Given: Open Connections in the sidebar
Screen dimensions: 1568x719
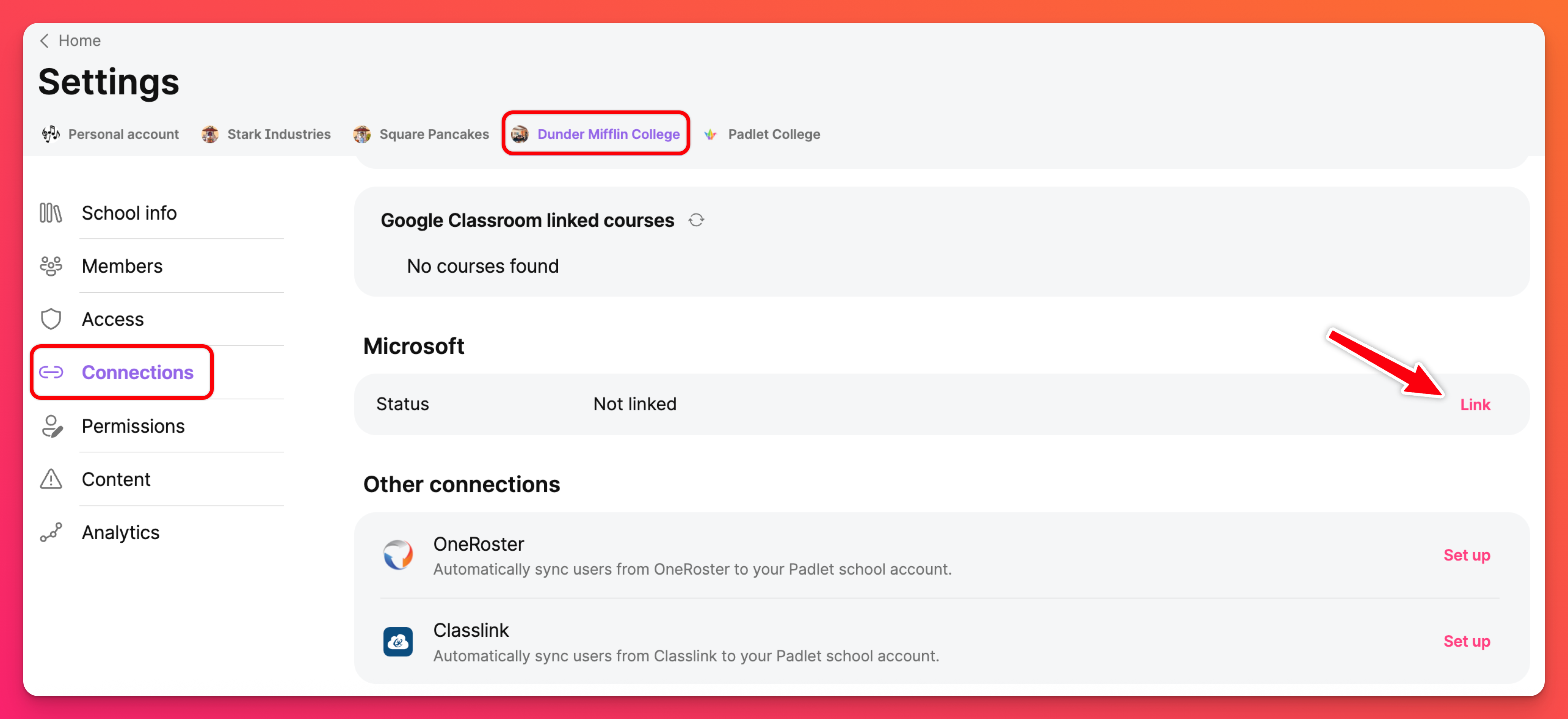Looking at the screenshot, I should point(137,372).
